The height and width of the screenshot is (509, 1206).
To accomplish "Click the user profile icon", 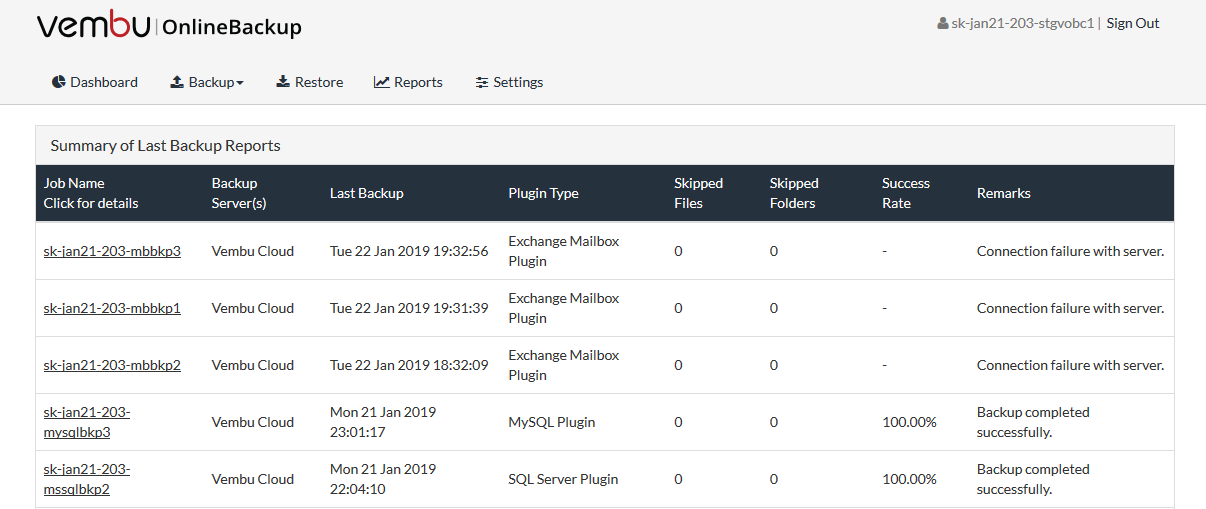I will (943, 23).
